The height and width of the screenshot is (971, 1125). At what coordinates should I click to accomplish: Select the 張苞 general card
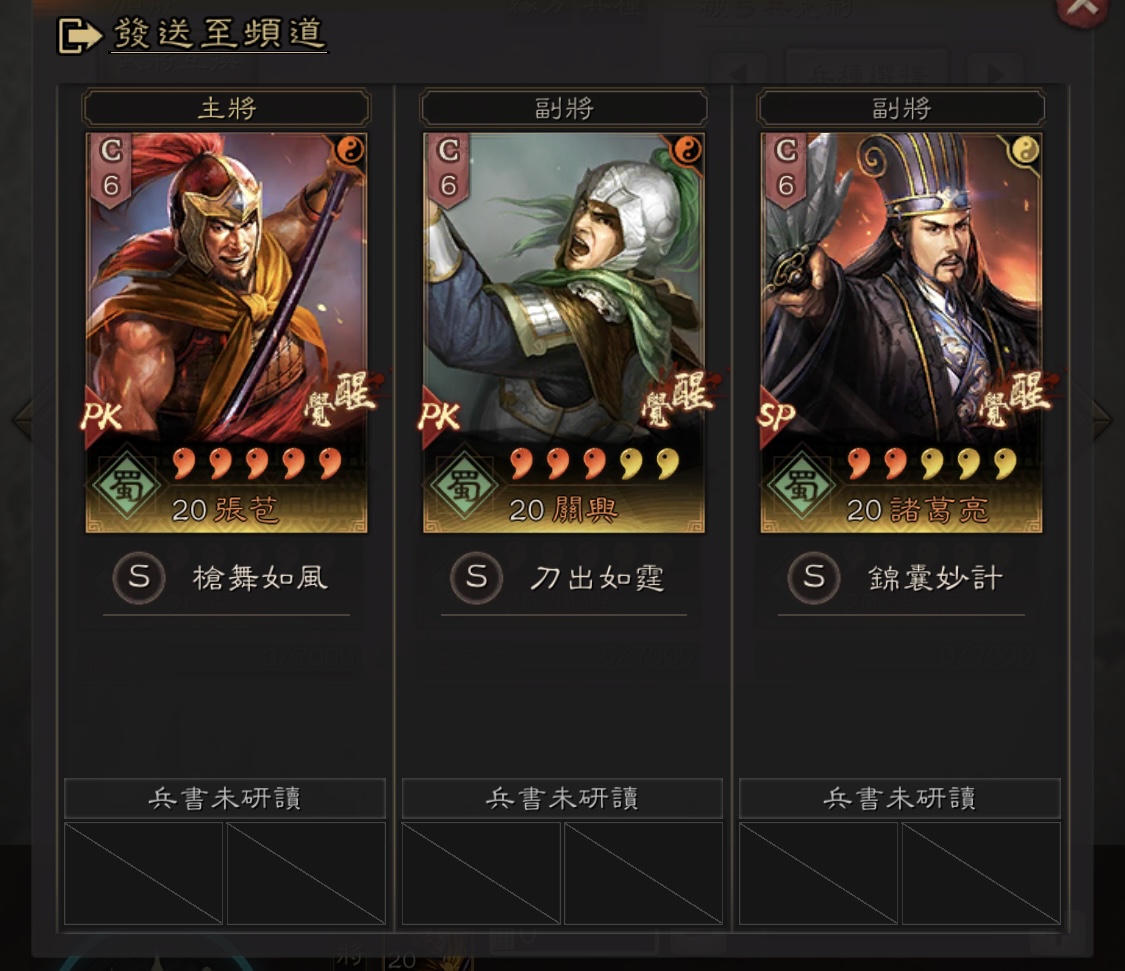coord(227,332)
